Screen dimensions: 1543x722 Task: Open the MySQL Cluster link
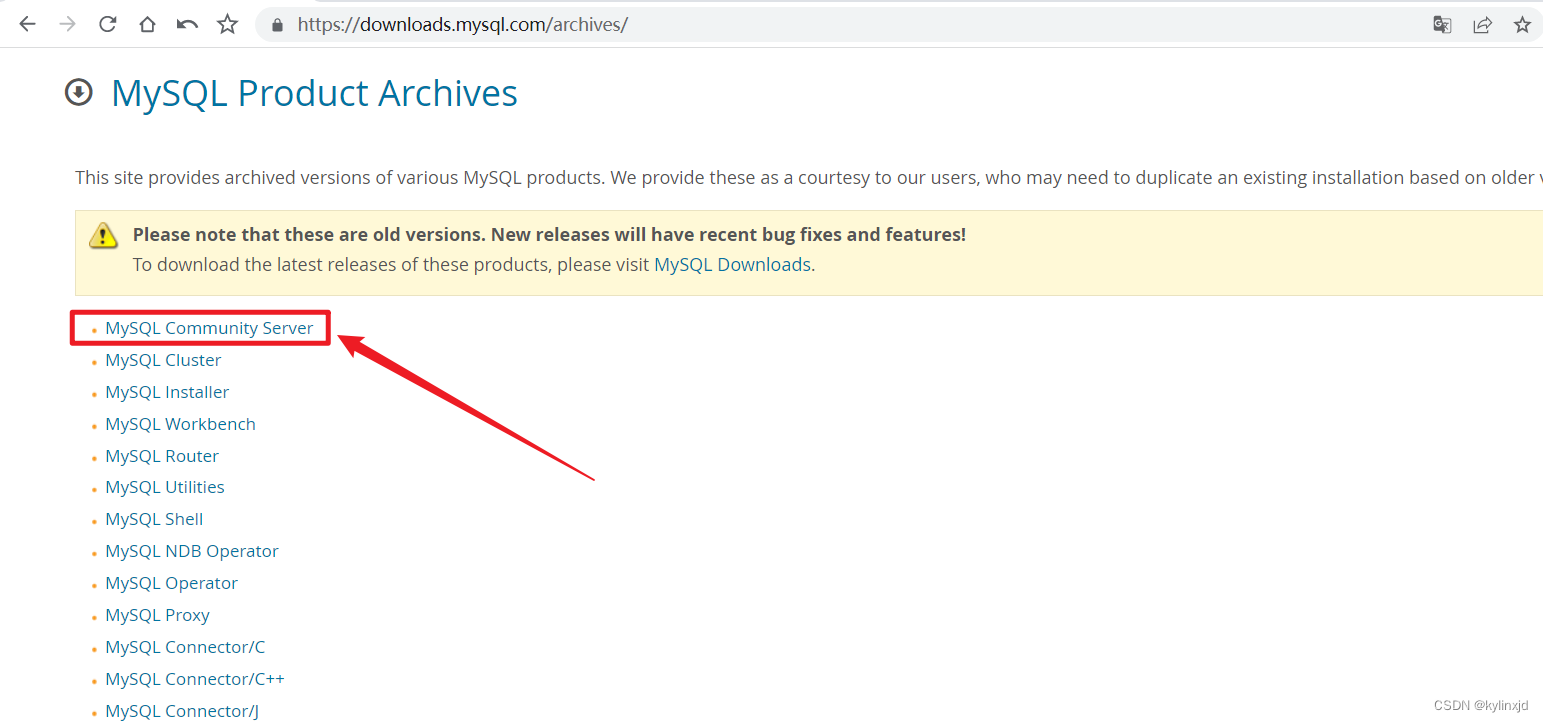163,360
